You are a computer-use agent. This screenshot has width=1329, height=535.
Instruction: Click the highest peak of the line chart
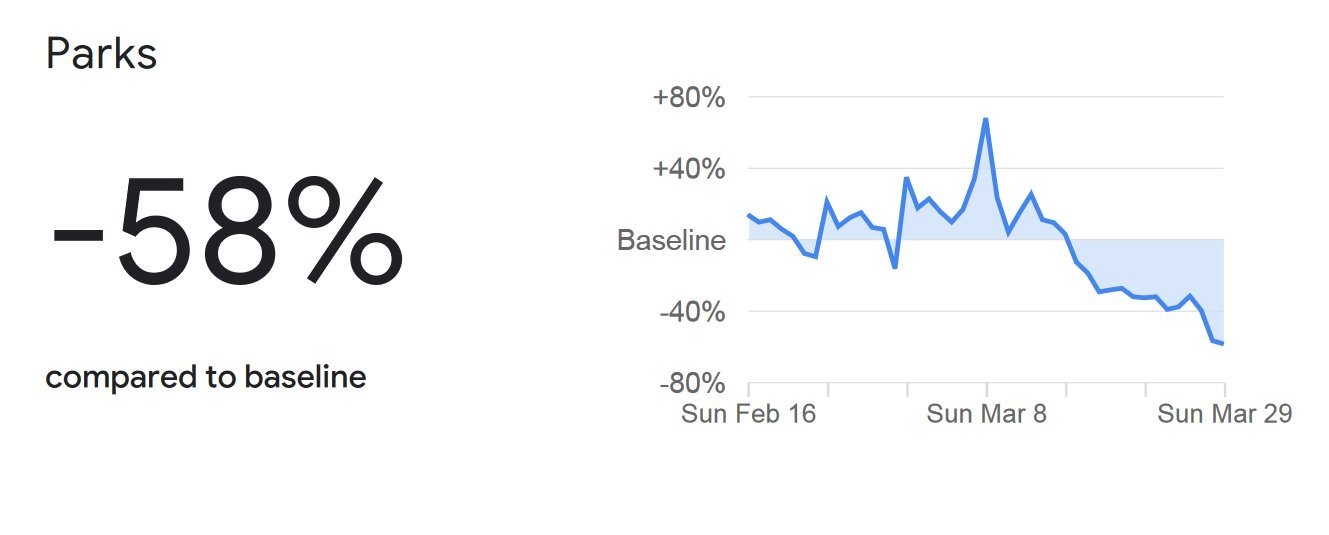click(x=986, y=119)
